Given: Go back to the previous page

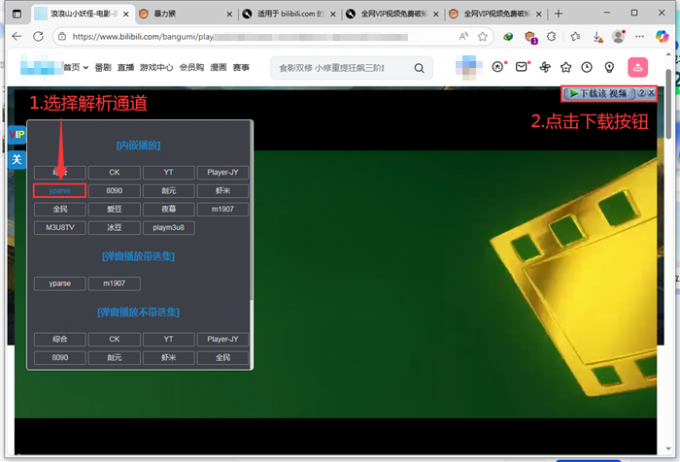Looking at the screenshot, I should [x=16, y=37].
